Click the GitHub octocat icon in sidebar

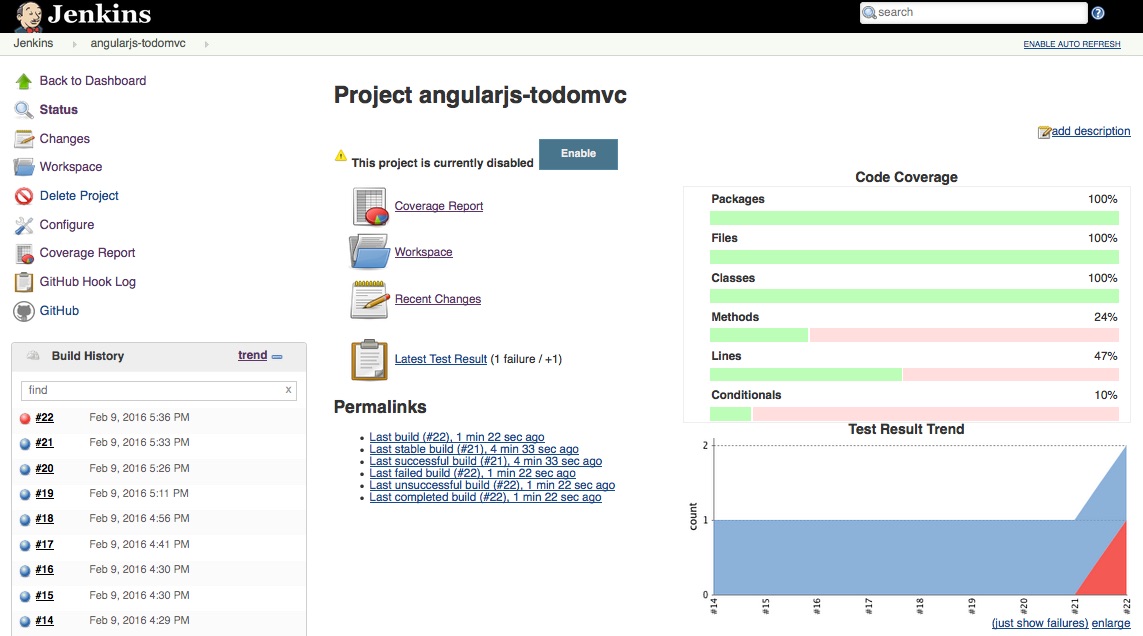click(x=23, y=311)
